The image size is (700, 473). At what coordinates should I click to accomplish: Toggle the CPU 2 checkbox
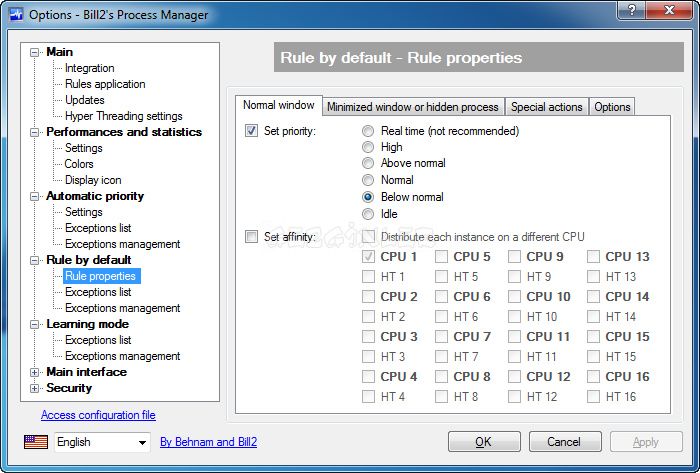click(x=368, y=296)
